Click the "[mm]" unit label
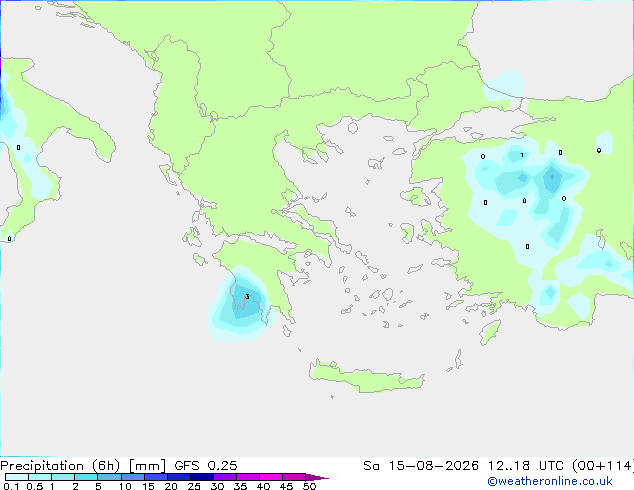This screenshot has width=634, height=490. (x=147, y=466)
